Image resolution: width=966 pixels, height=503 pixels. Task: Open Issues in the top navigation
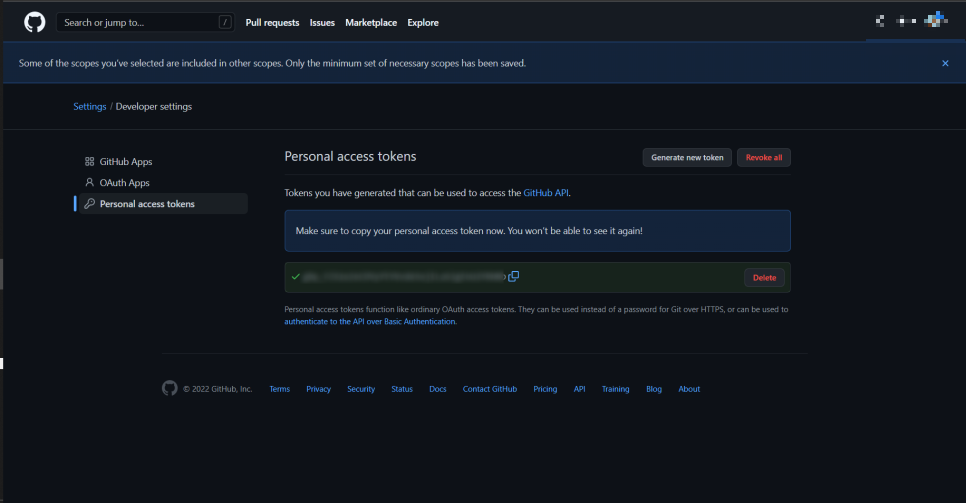(322, 22)
